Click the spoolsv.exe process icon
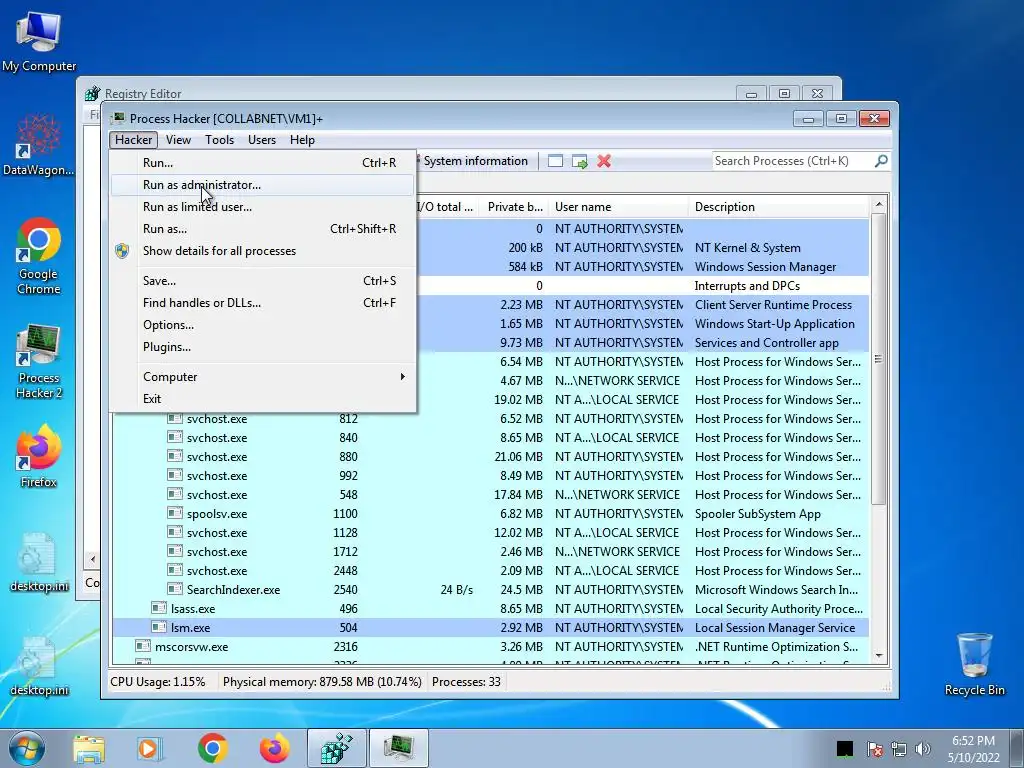Screen dimensions: 1024x768 pos(174,513)
